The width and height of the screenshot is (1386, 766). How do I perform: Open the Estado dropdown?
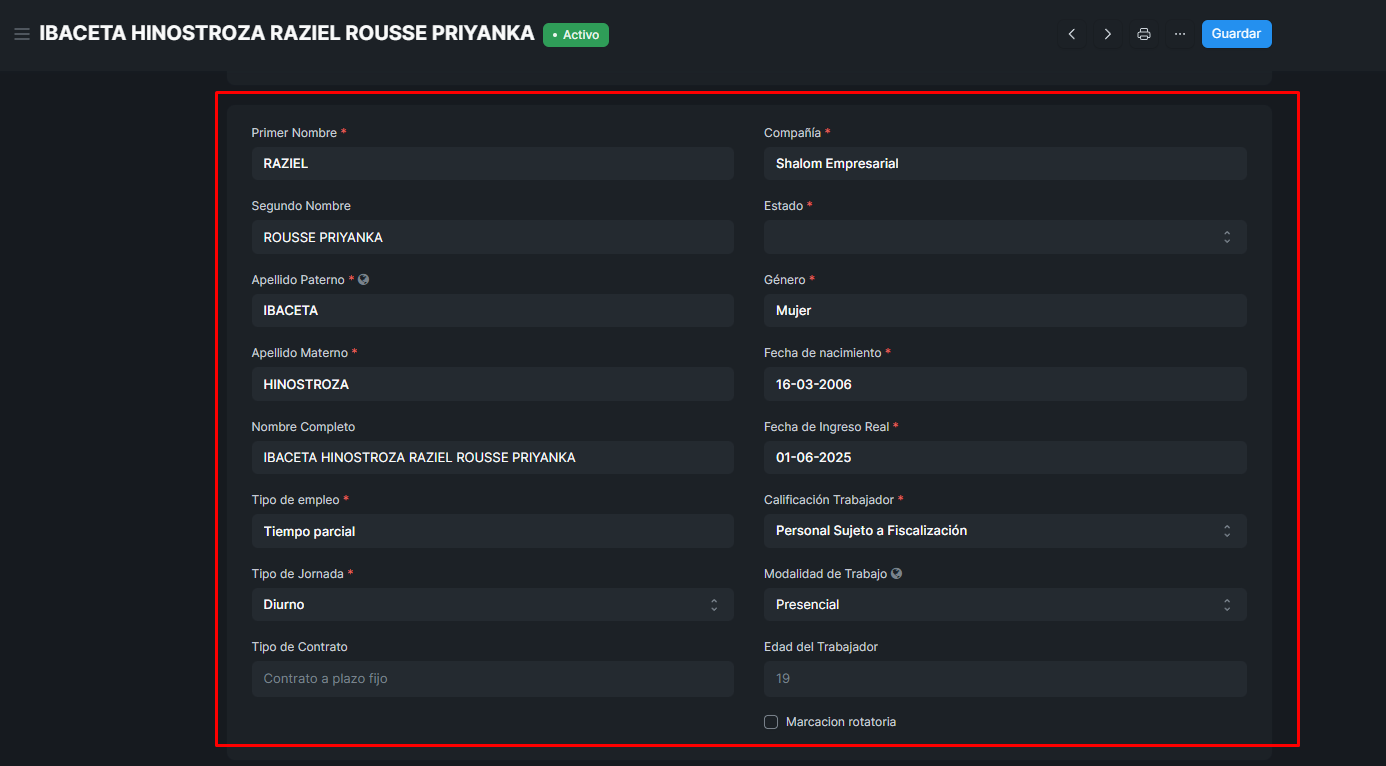[1004, 237]
